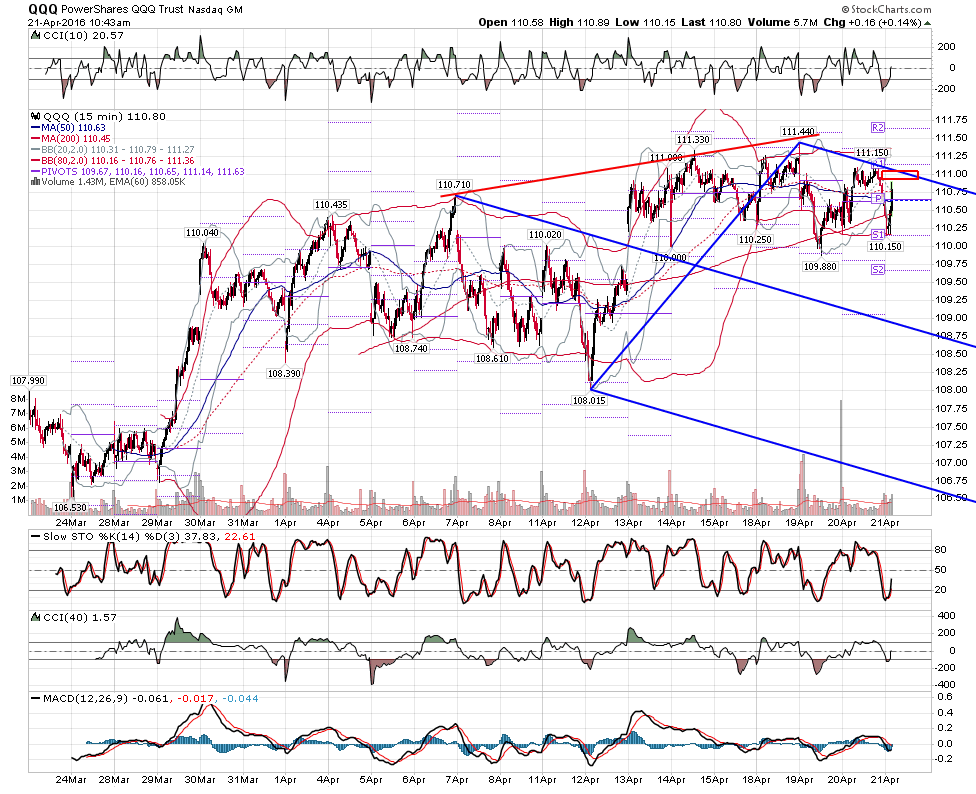This screenshot has height=794, width=976.
Task: Click the CCI(10) 20.57 indicator label
Action: [x=83, y=36]
